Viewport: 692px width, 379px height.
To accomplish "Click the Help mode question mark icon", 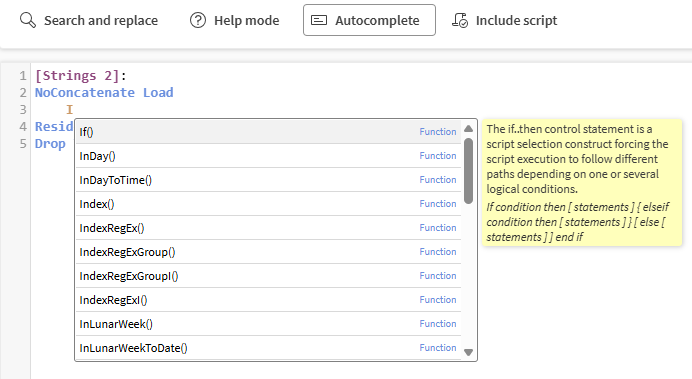I will click(198, 20).
